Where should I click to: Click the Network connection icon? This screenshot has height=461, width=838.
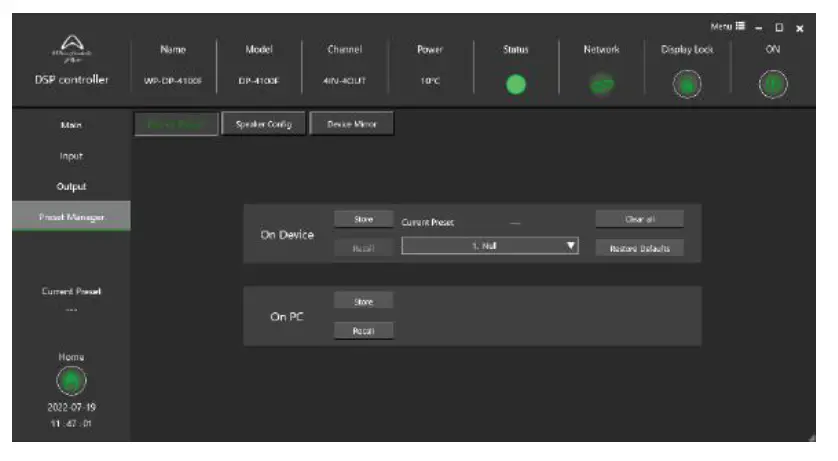point(602,84)
